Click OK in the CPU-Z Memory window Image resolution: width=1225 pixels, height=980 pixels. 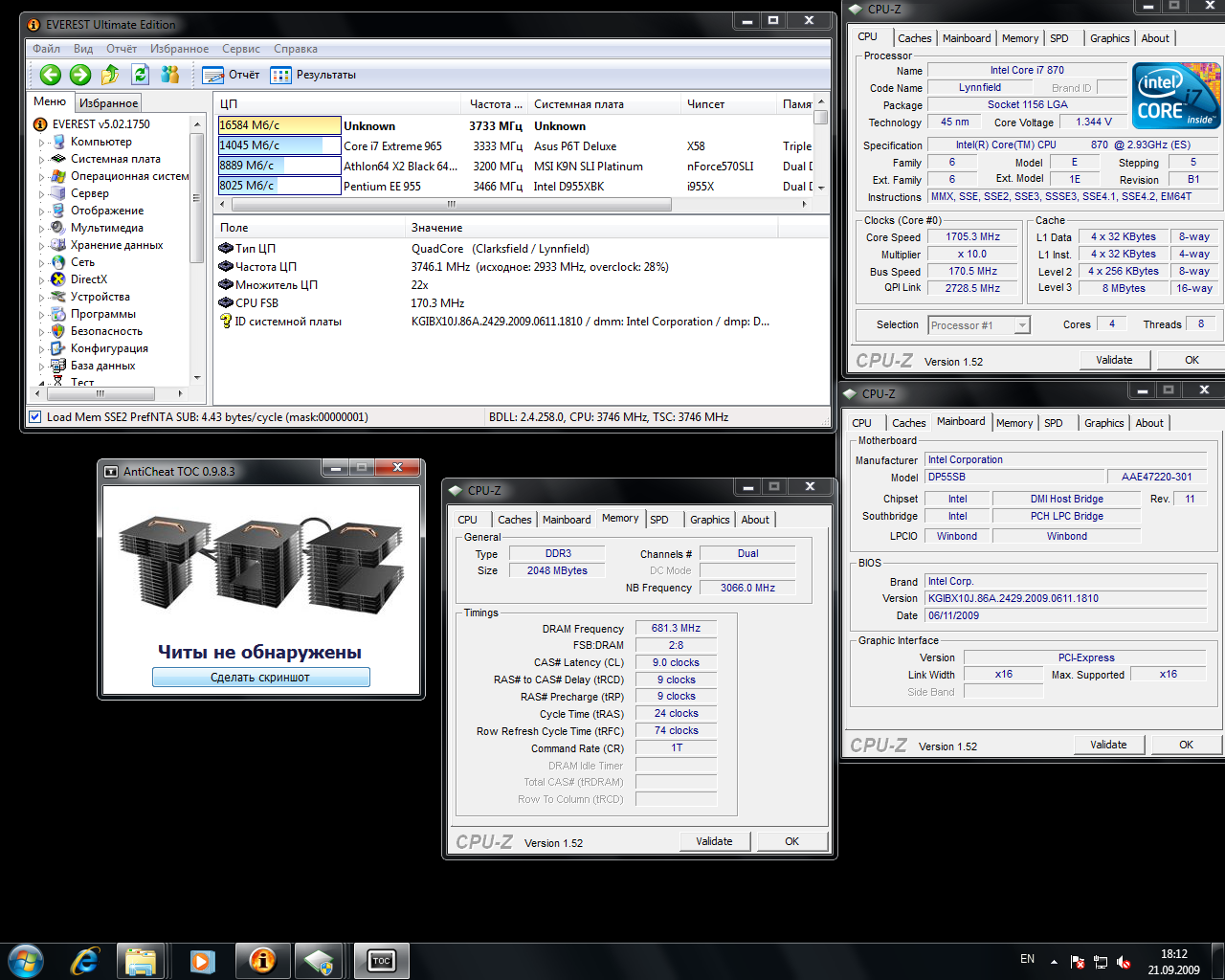coord(792,841)
